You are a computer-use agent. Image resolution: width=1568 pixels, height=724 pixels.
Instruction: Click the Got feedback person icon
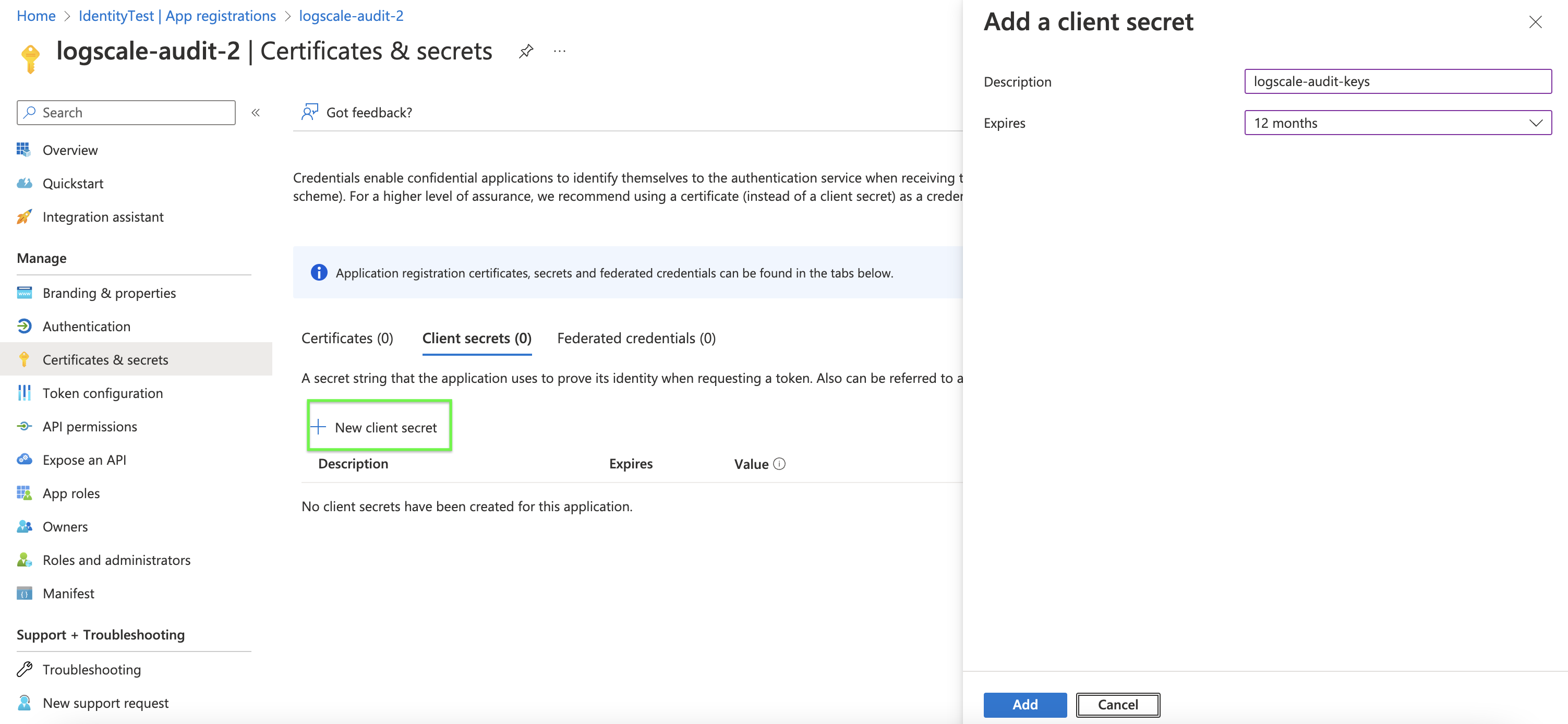[310, 112]
